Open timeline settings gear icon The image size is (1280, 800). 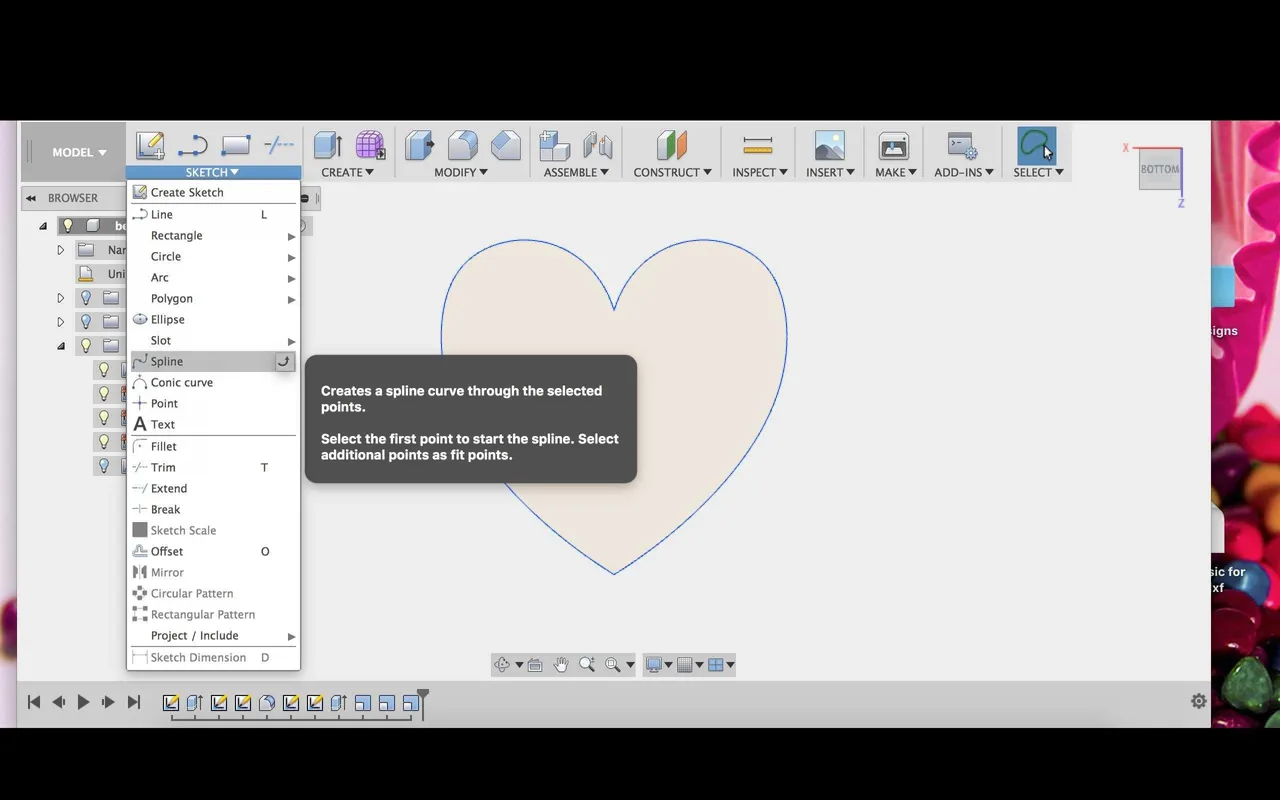tap(1199, 701)
